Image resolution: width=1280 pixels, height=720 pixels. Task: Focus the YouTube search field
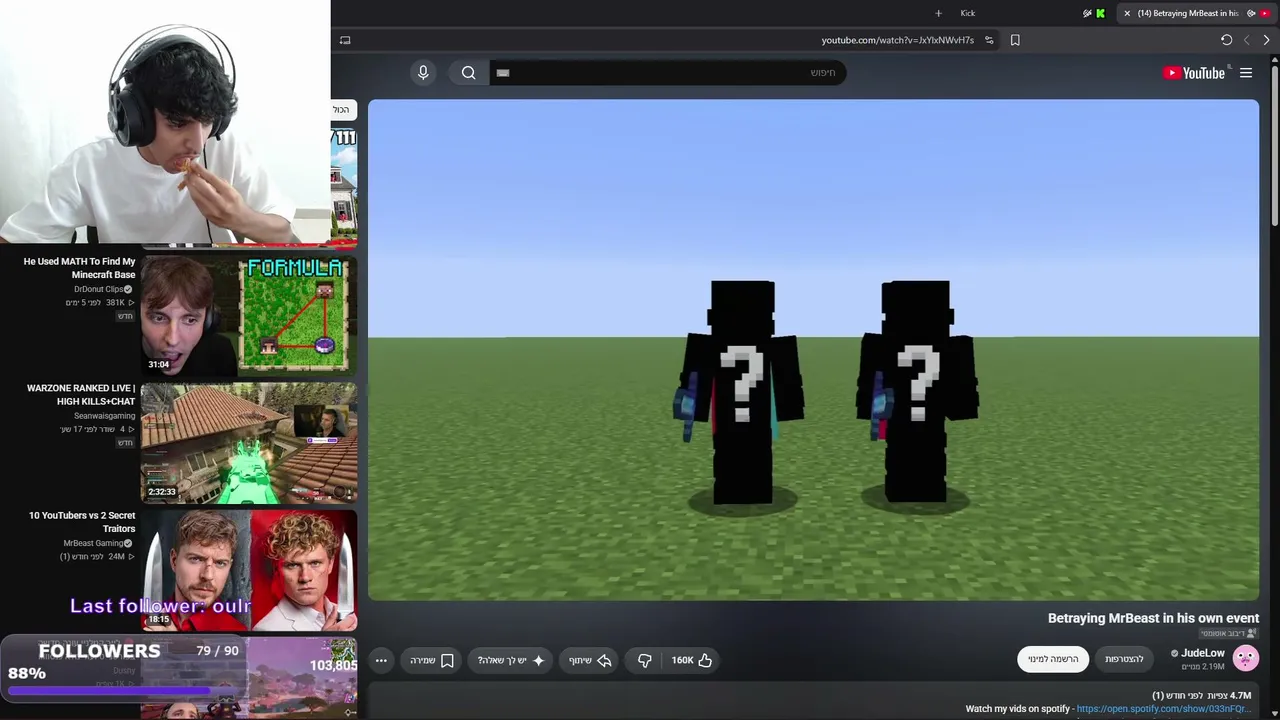[x=668, y=72]
